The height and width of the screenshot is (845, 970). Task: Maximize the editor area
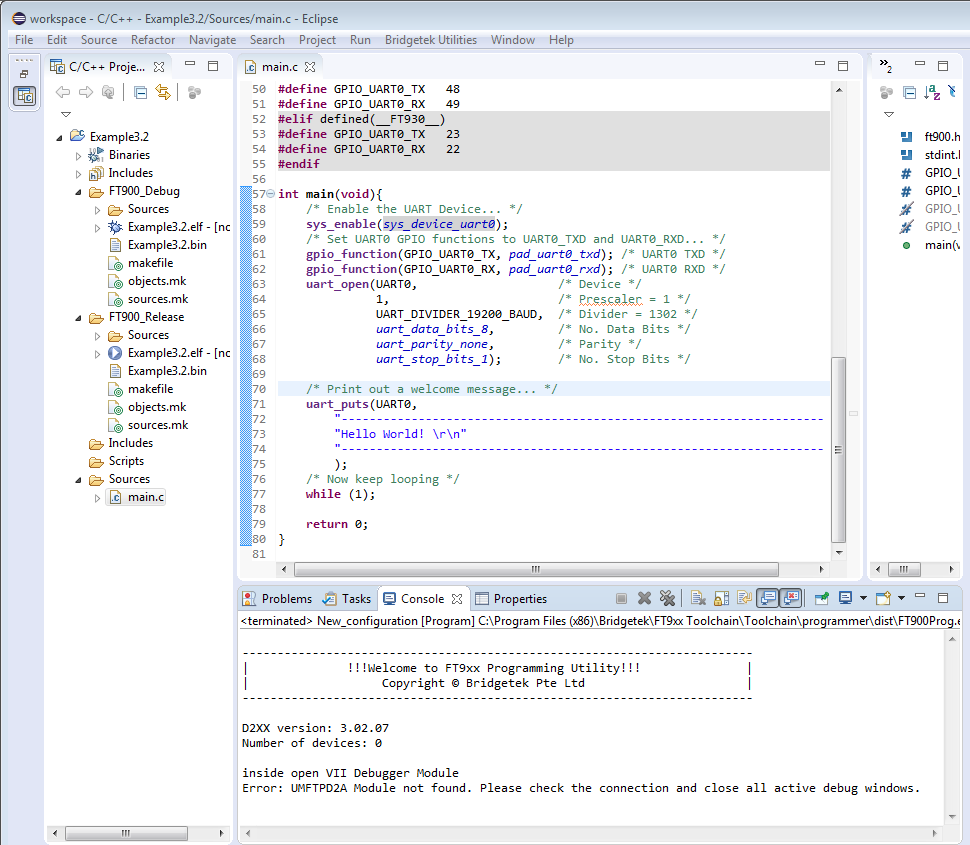(x=843, y=66)
